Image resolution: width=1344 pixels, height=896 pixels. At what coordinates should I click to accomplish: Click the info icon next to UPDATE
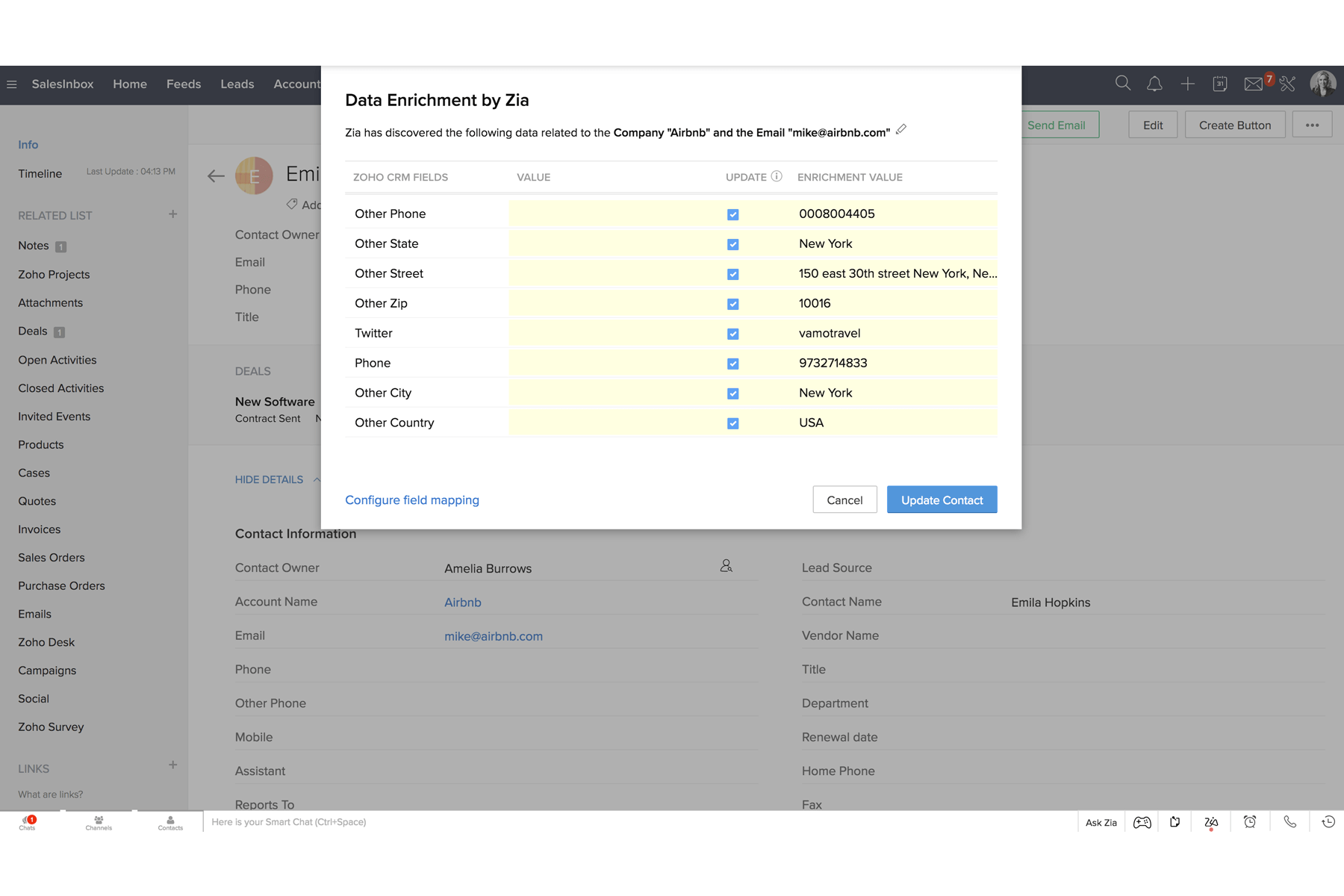[777, 177]
